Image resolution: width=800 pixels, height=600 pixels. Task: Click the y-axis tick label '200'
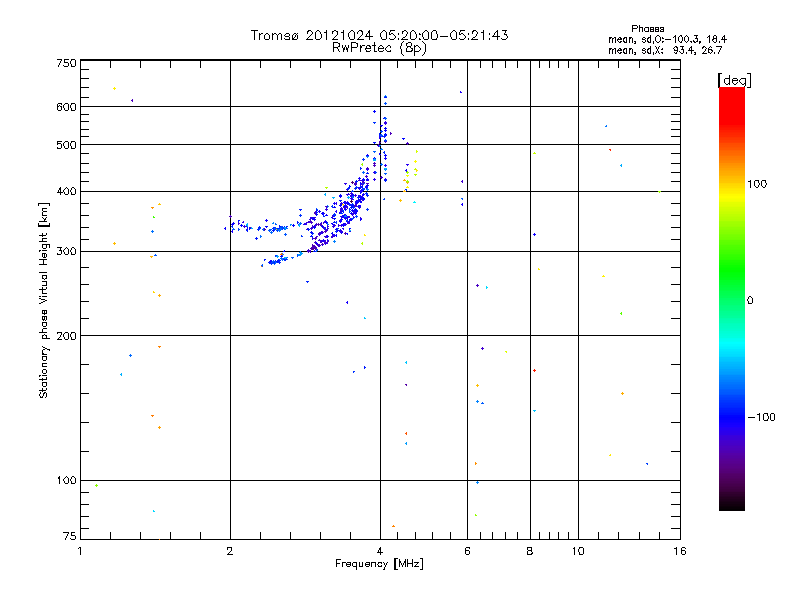coord(66,336)
